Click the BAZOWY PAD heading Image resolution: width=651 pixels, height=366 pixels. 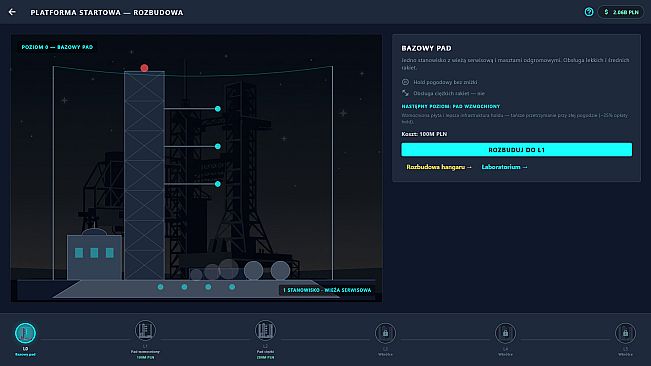(x=426, y=48)
